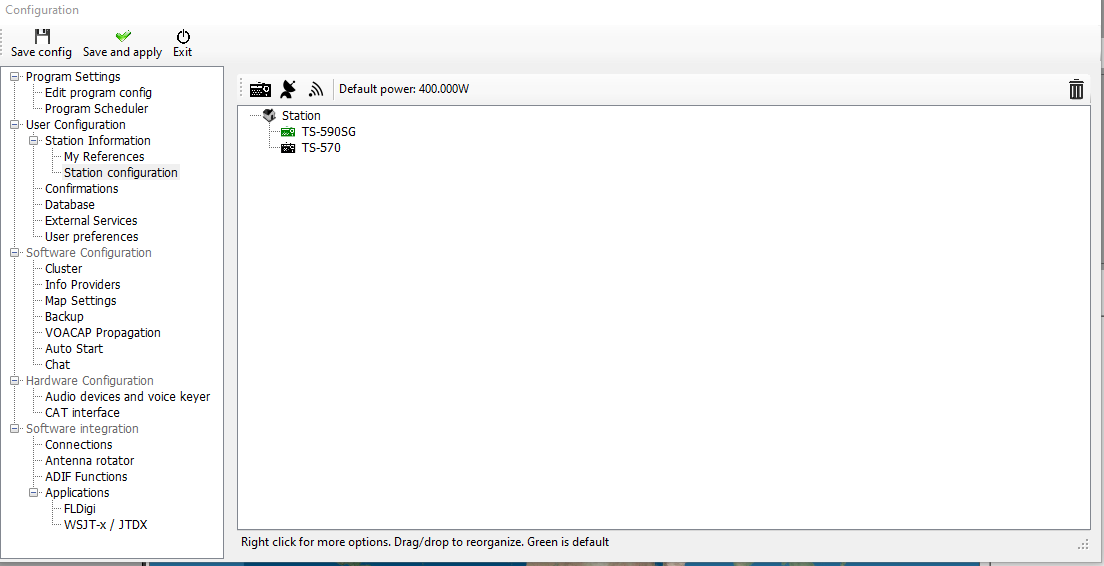Select the TS-590SG radio entry
1104x566 pixels.
click(x=329, y=132)
